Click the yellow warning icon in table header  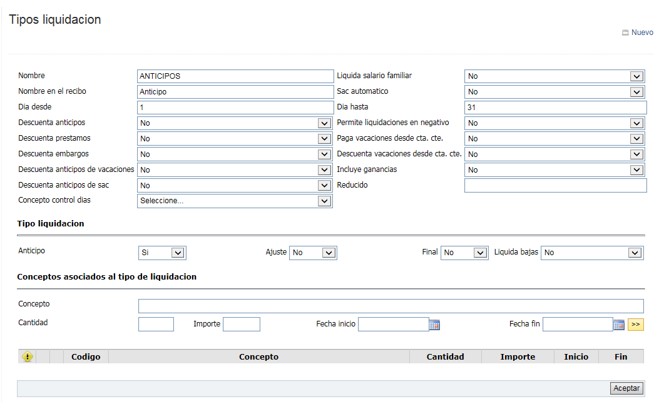pos(27,357)
